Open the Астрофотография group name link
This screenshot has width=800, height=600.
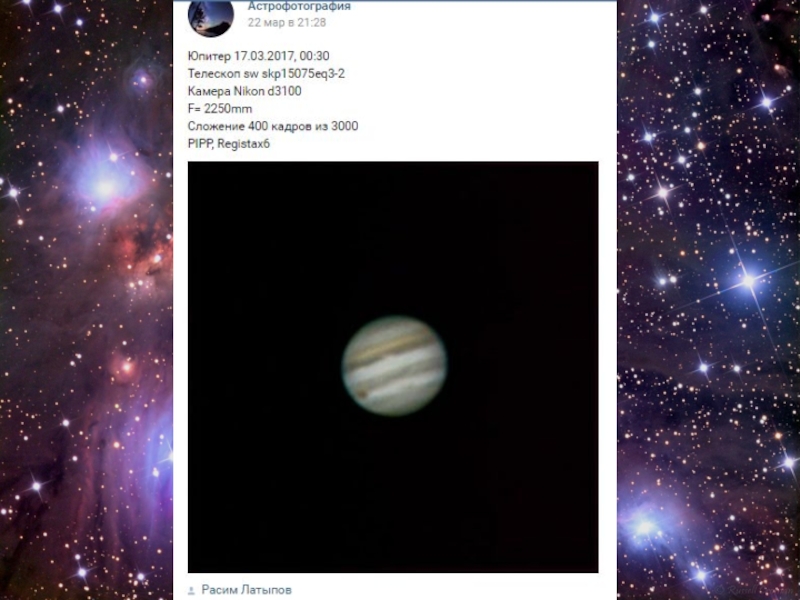(x=299, y=6)
